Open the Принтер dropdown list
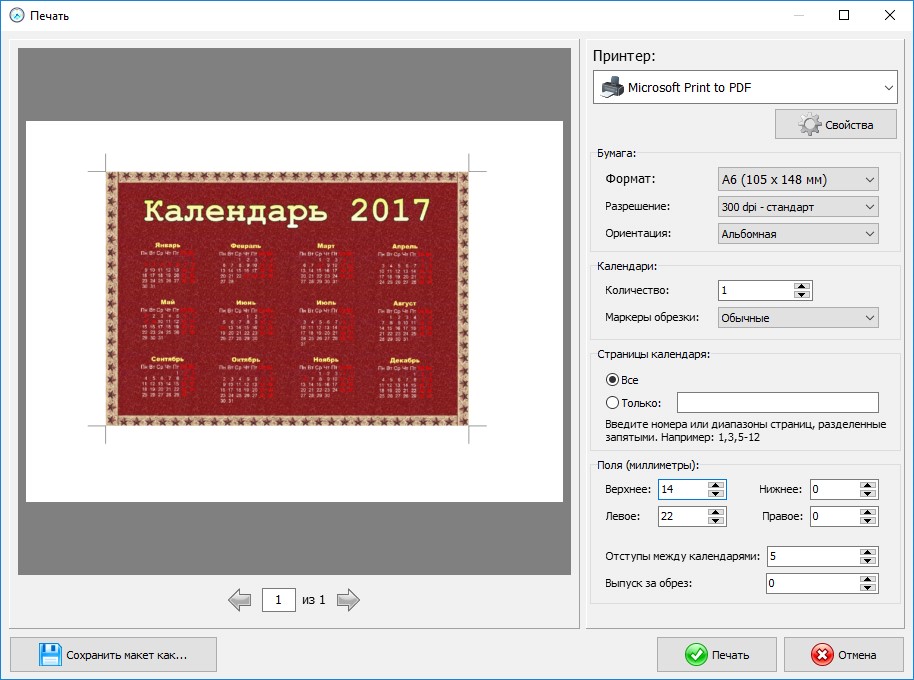Screen dimensions: 914x680 [x=745, y=88]
